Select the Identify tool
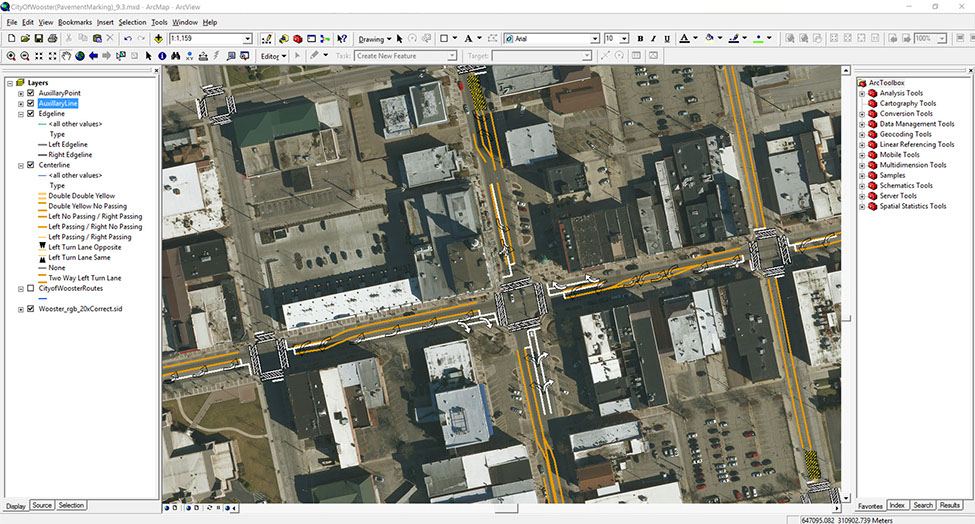Viewport: 975px width, 524px height. coord(162,56)
